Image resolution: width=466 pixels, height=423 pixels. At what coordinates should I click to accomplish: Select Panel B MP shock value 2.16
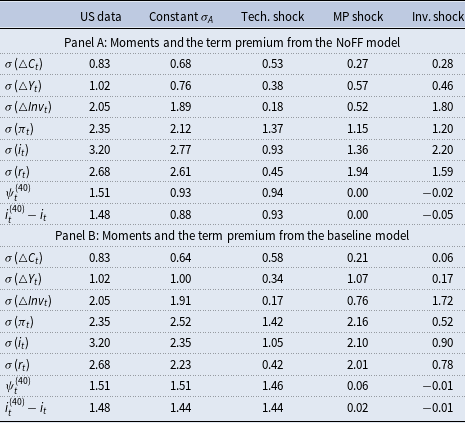pos(357,322)
